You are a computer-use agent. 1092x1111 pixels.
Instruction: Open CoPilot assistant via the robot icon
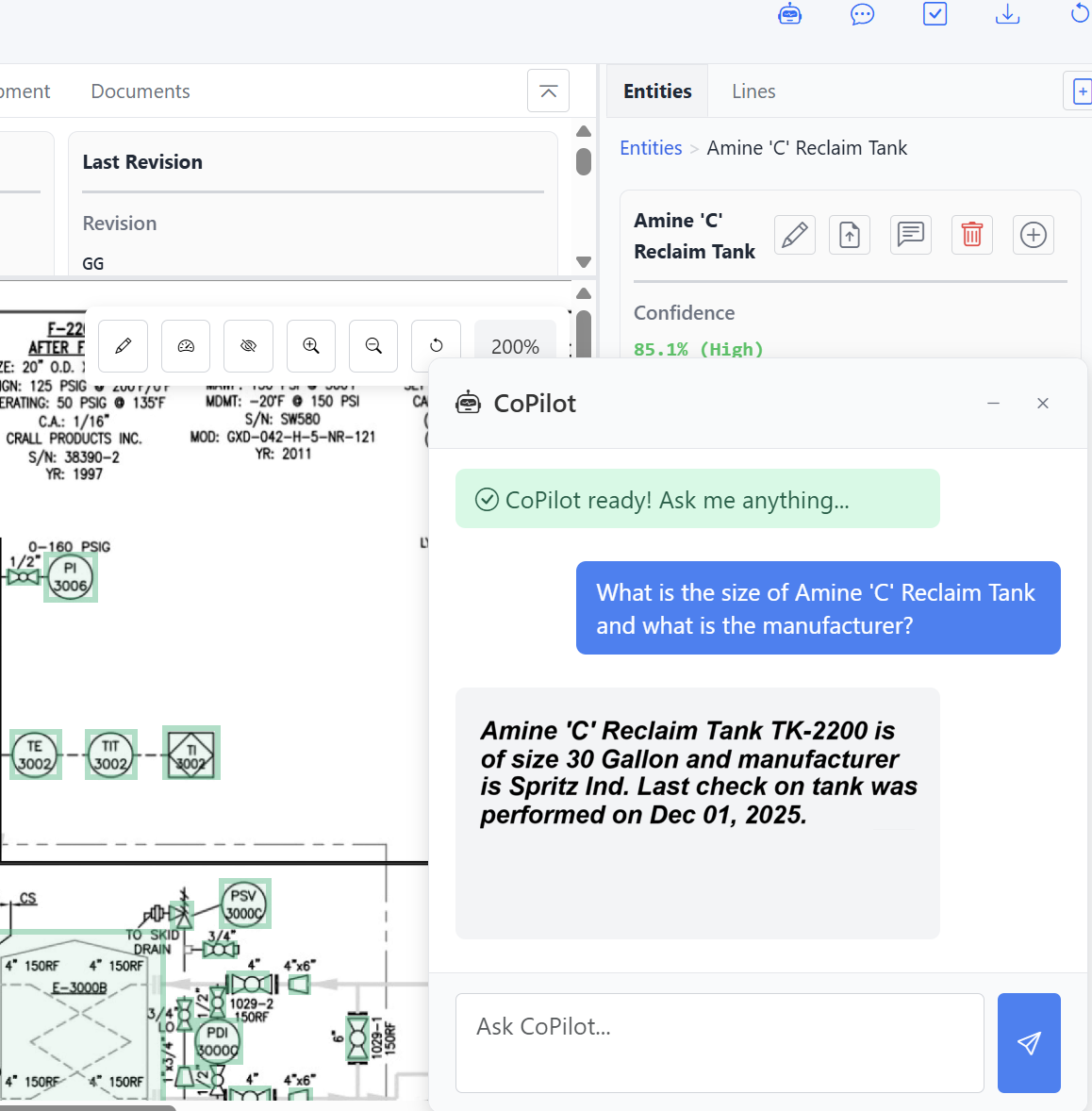[x=789, y=14]
